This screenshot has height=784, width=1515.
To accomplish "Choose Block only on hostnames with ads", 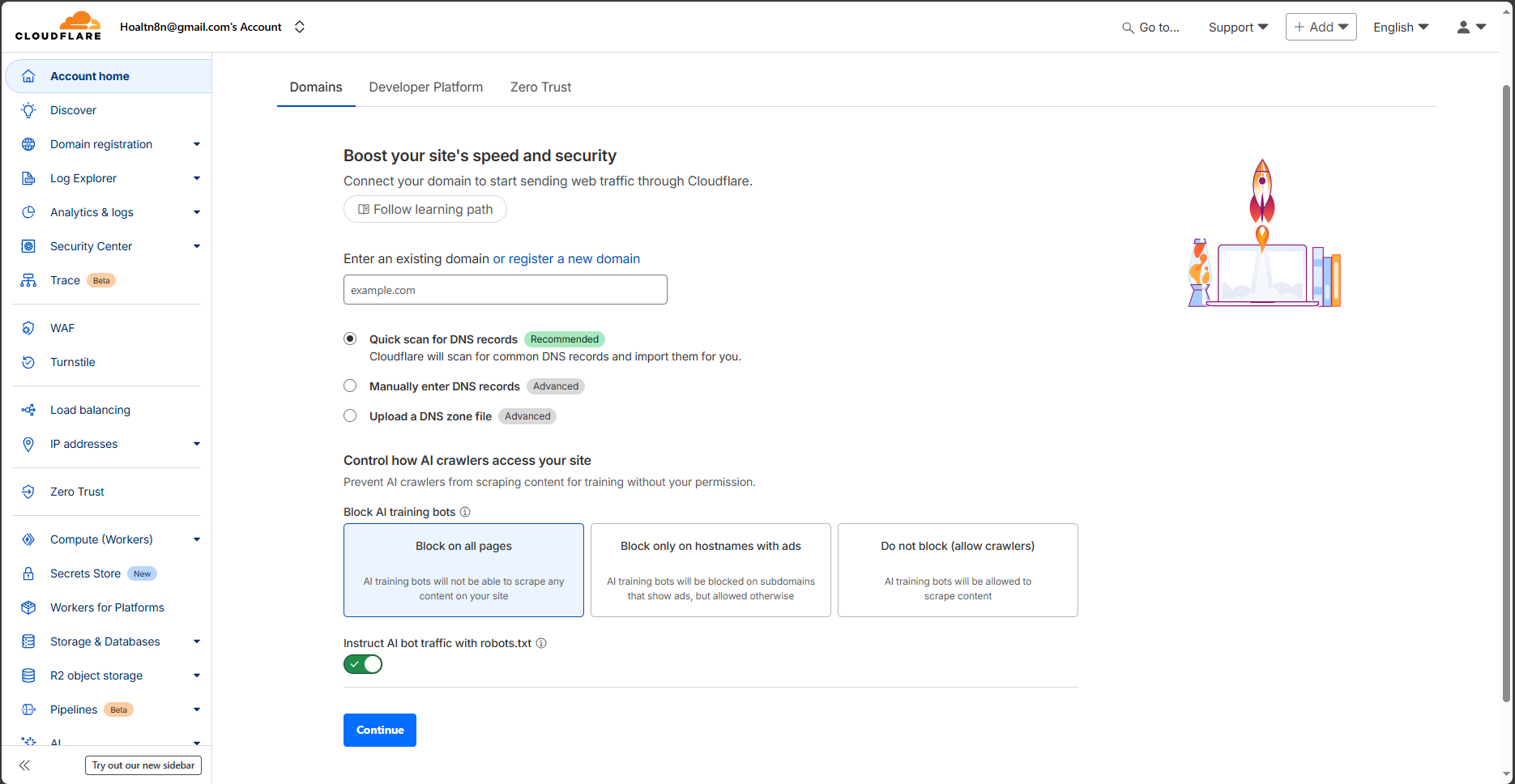I will [x=711, y=570].
